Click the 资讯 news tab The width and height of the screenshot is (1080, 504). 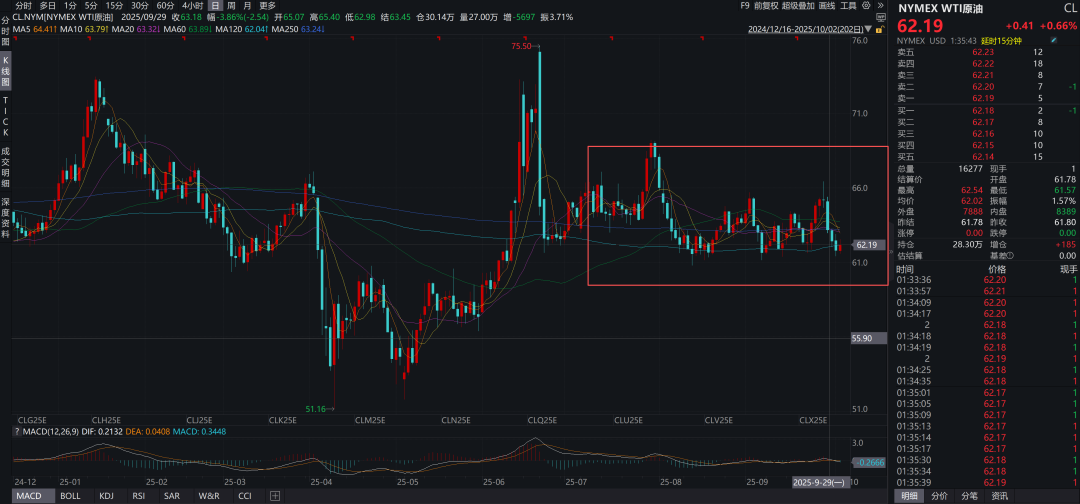click(999, 496)
